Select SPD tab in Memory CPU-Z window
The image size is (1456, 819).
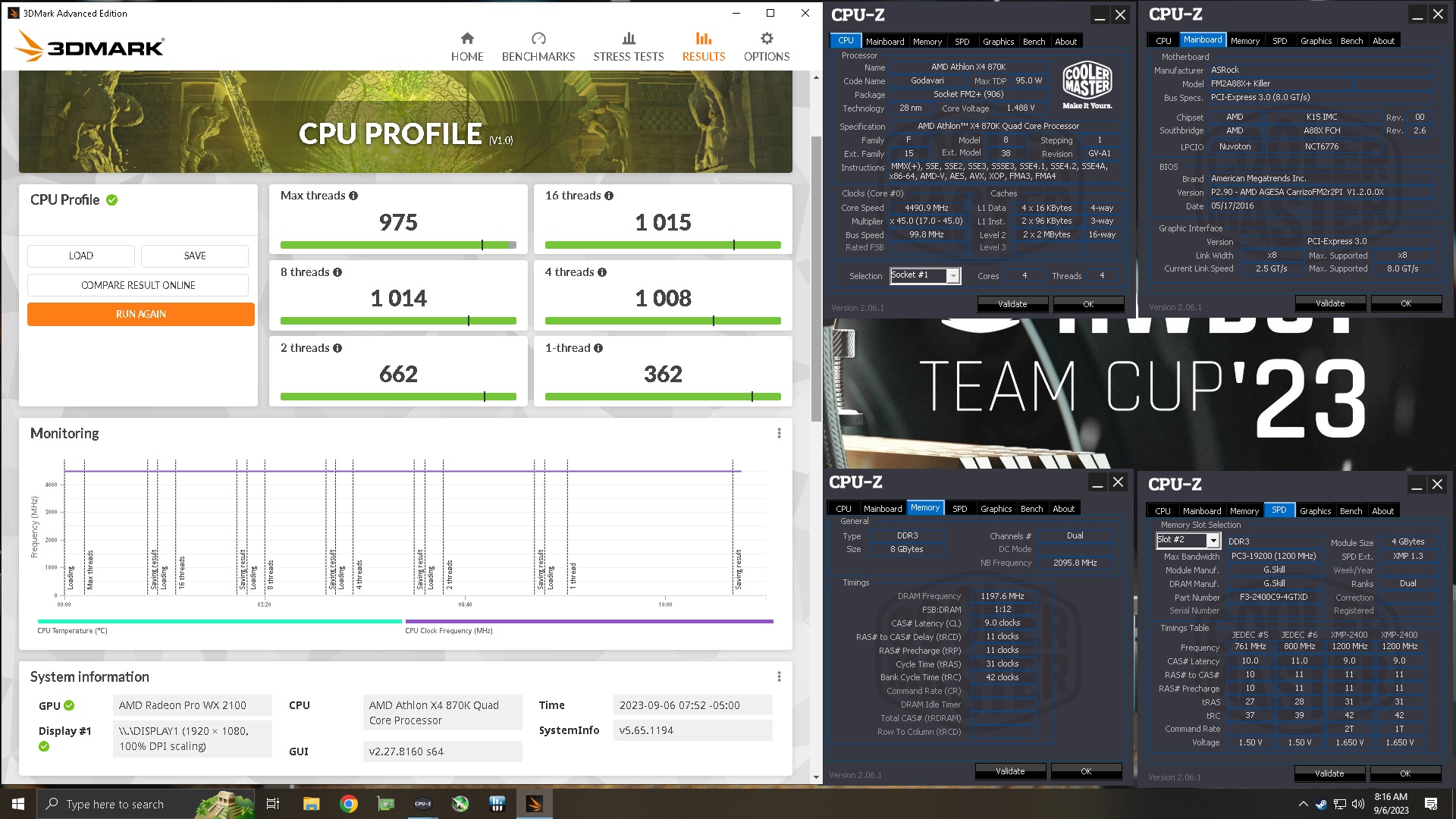pos(959,509)
